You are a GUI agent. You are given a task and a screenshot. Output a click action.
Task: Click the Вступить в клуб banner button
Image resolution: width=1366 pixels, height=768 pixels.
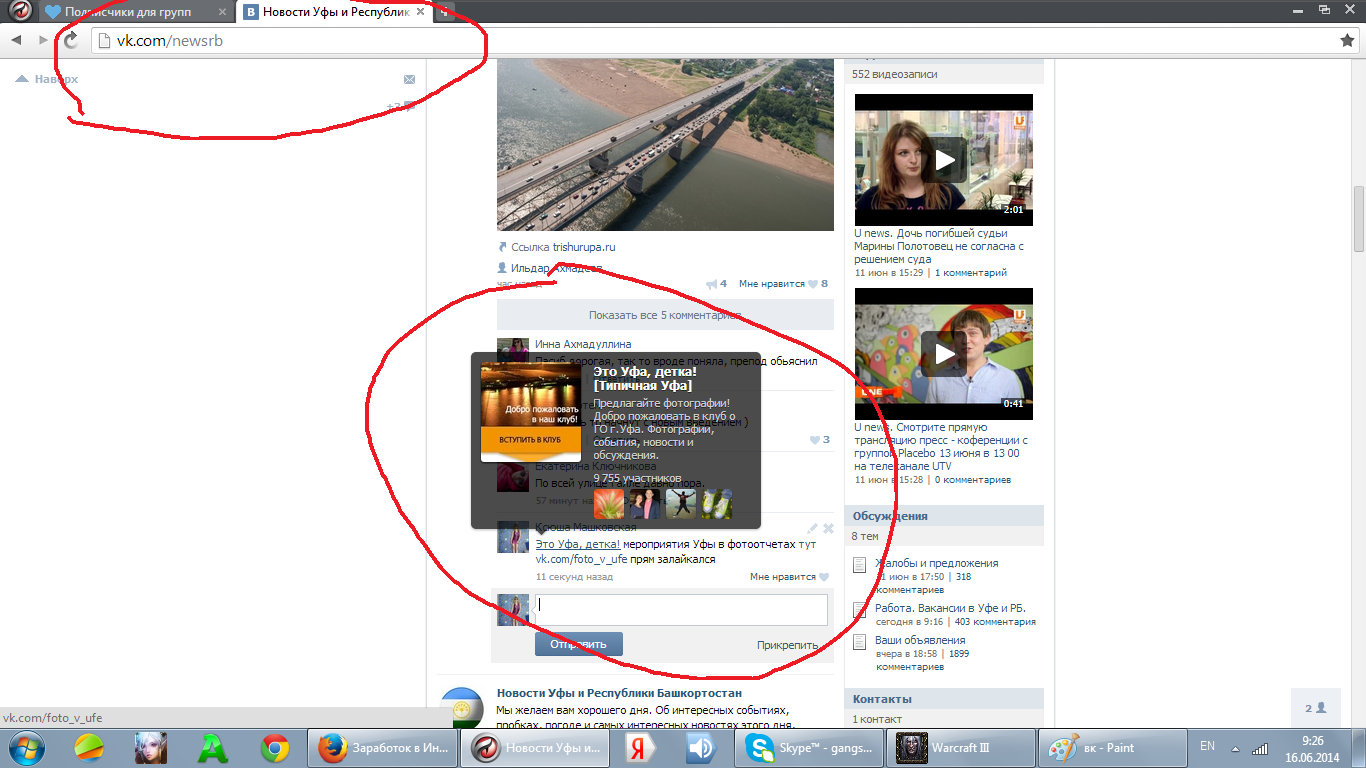pyautogui.click(x=530, y=440)
